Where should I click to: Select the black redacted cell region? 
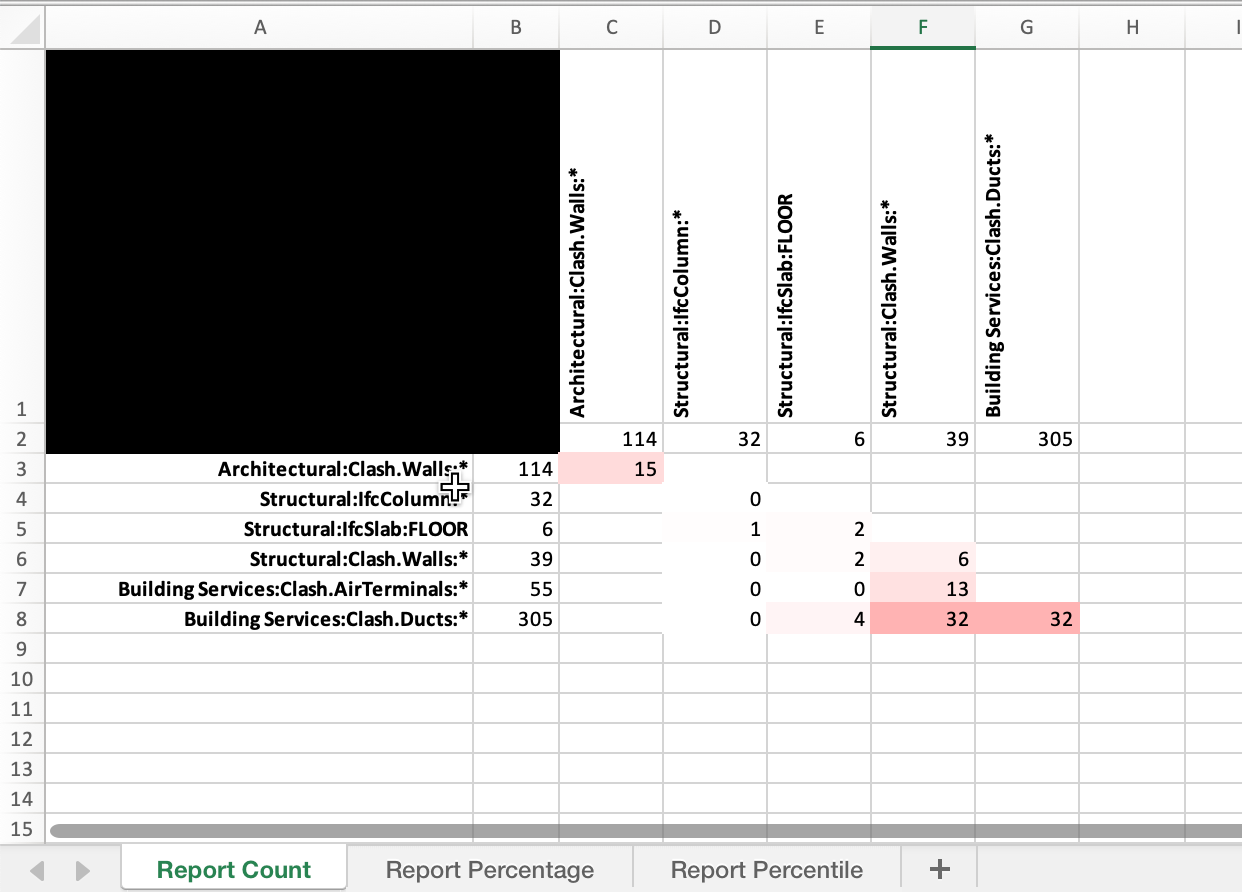(300, 250)
